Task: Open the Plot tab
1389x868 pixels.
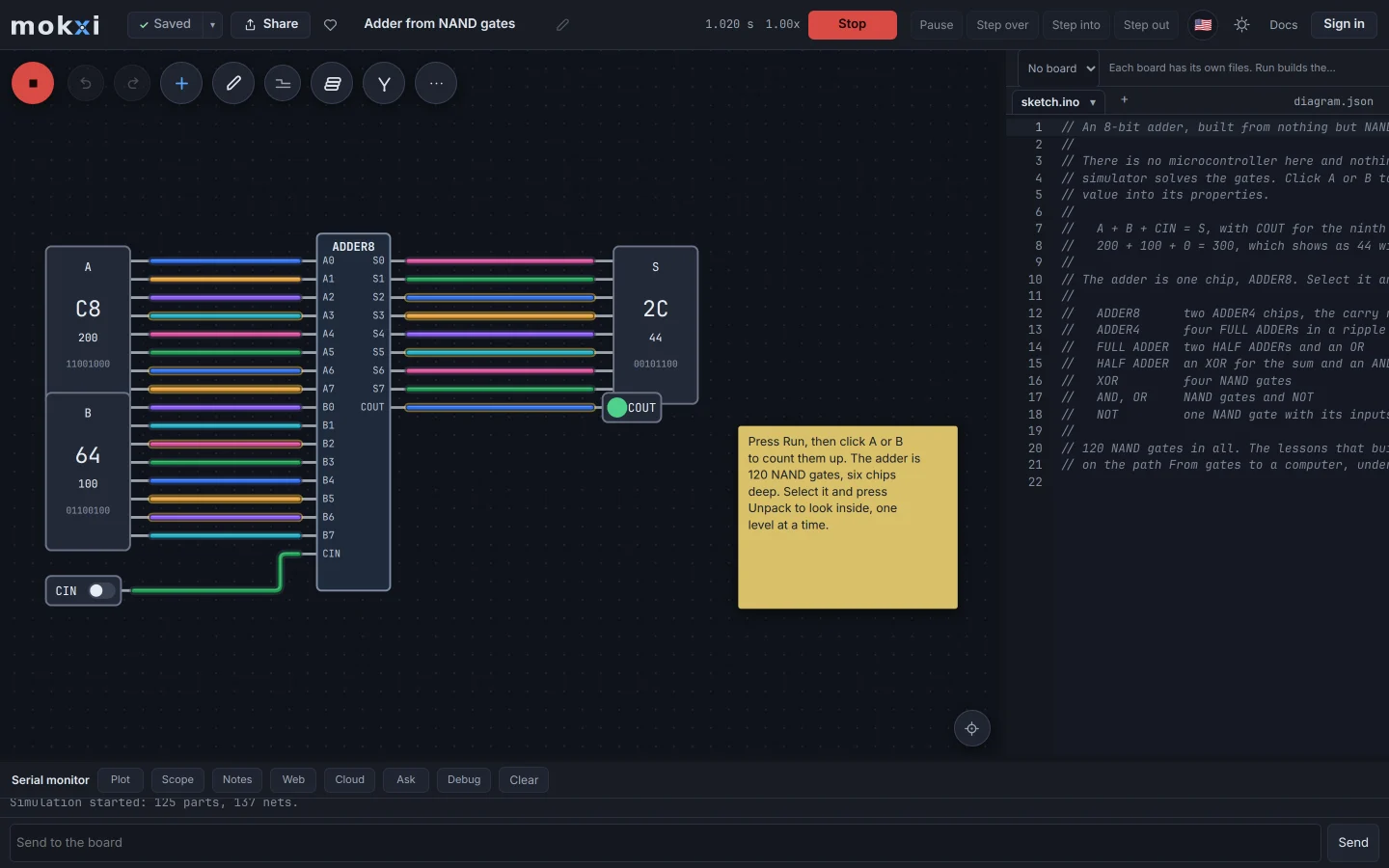Action: (x=121, y=779)
